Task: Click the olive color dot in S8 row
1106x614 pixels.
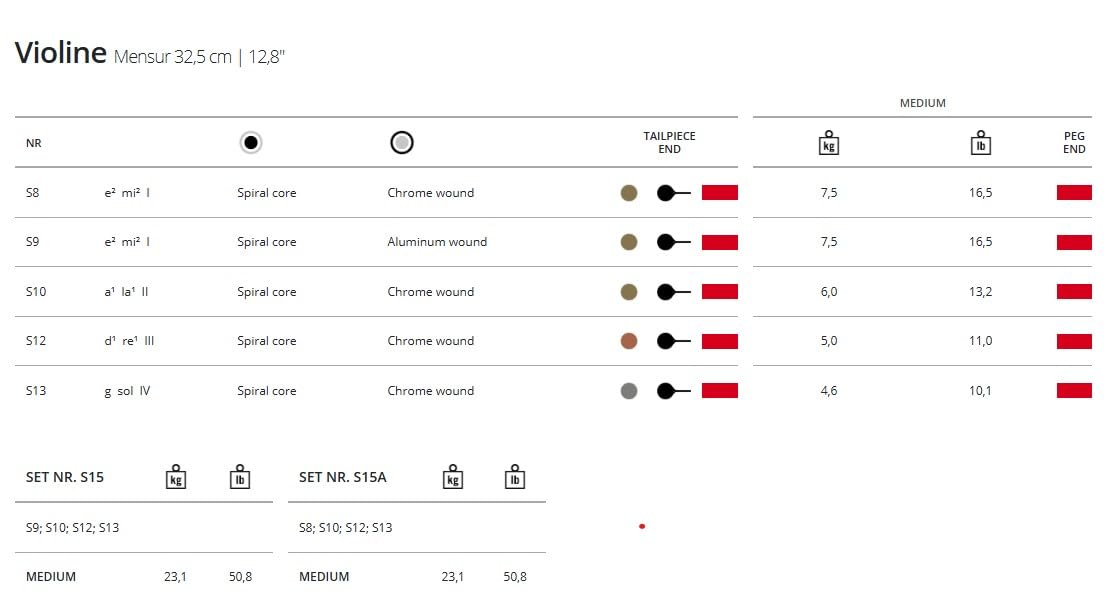Action: pyautogui.click(x=629, y=193)
